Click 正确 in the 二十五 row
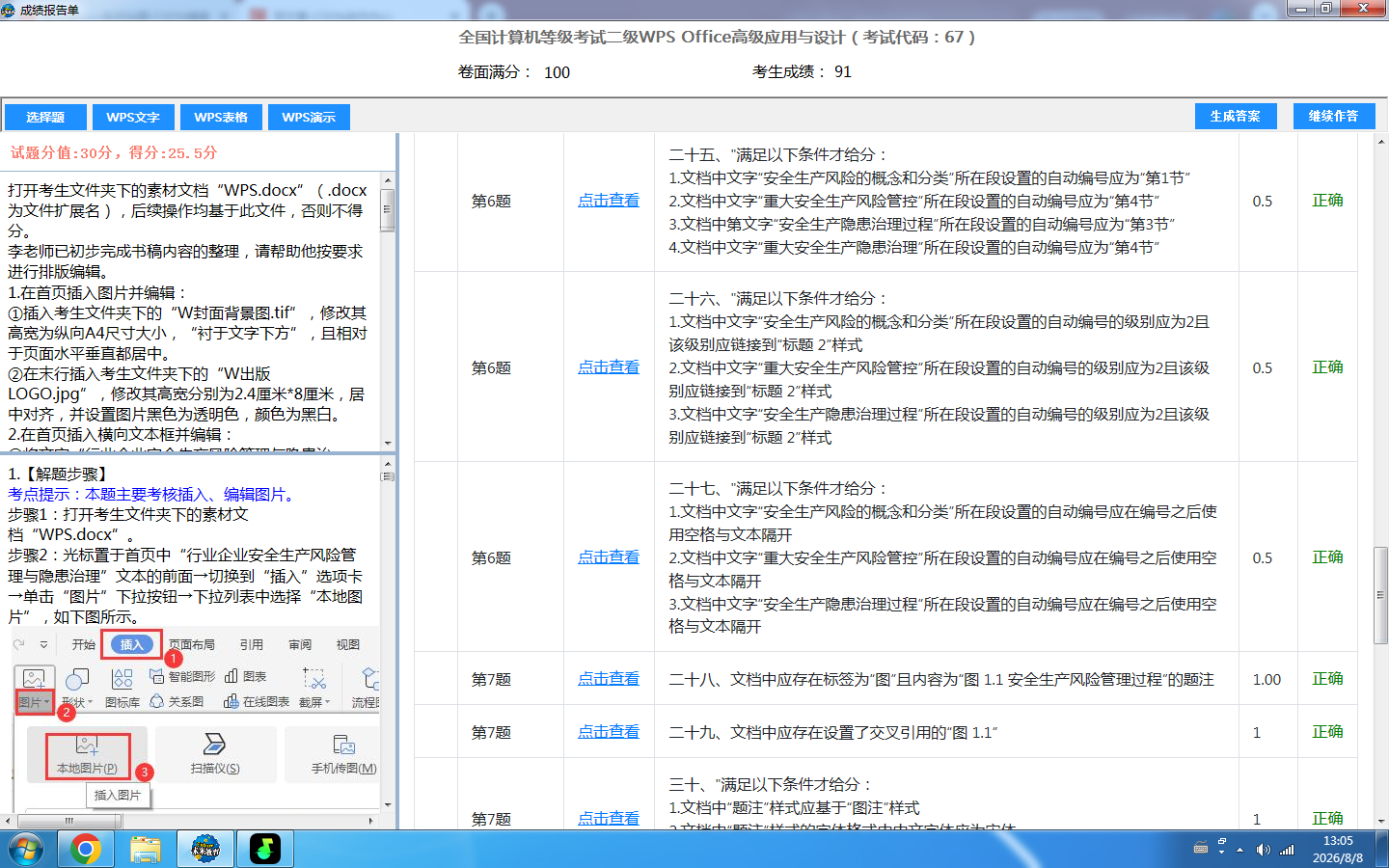 click(1327, 201)
